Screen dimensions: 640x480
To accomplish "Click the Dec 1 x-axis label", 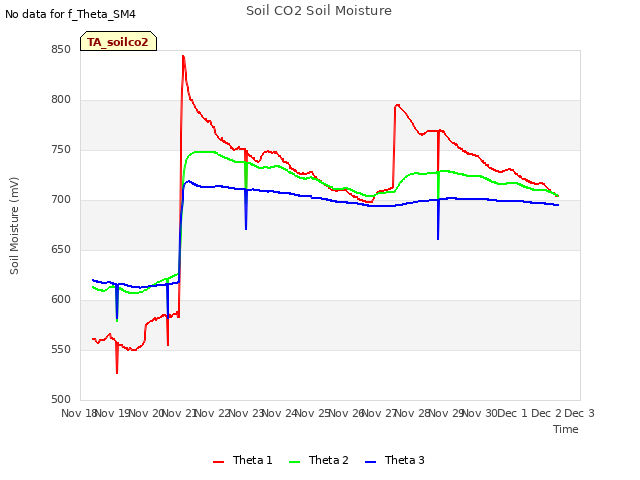I will [513, 413].
